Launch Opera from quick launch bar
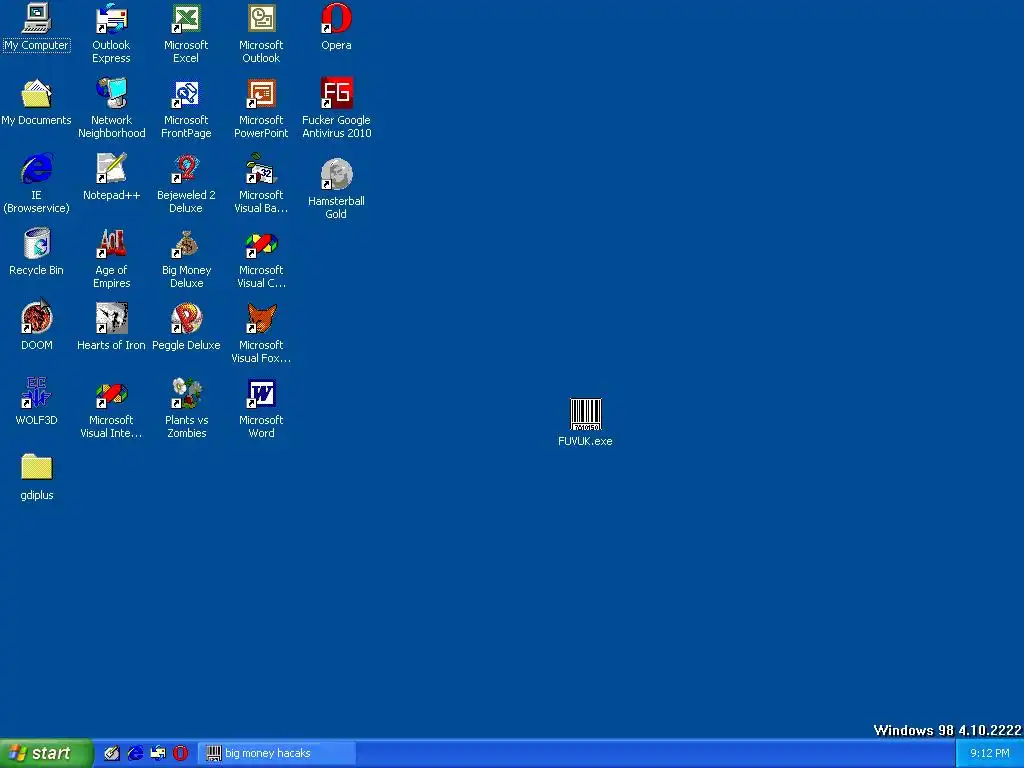Viewport: 1024px width, 768px height. [x=181, y=753]
